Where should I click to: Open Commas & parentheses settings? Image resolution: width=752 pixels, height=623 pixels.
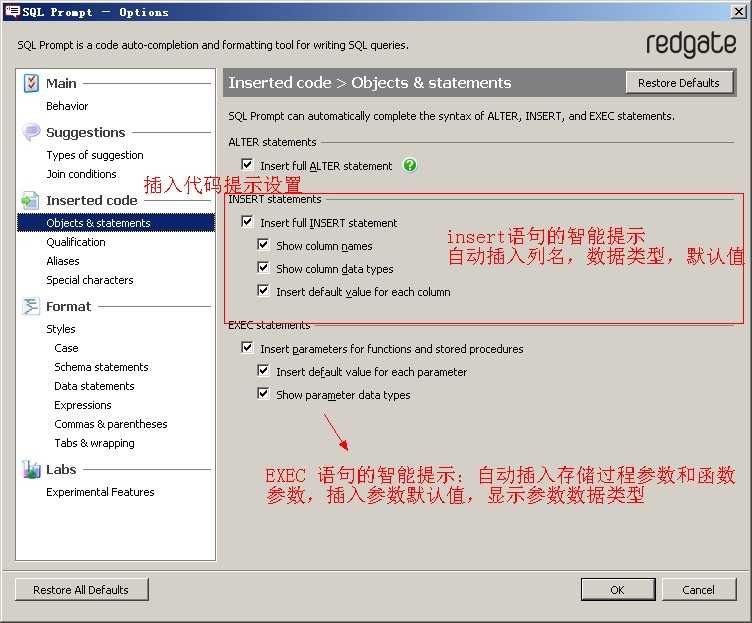click(x=111, y=424)
